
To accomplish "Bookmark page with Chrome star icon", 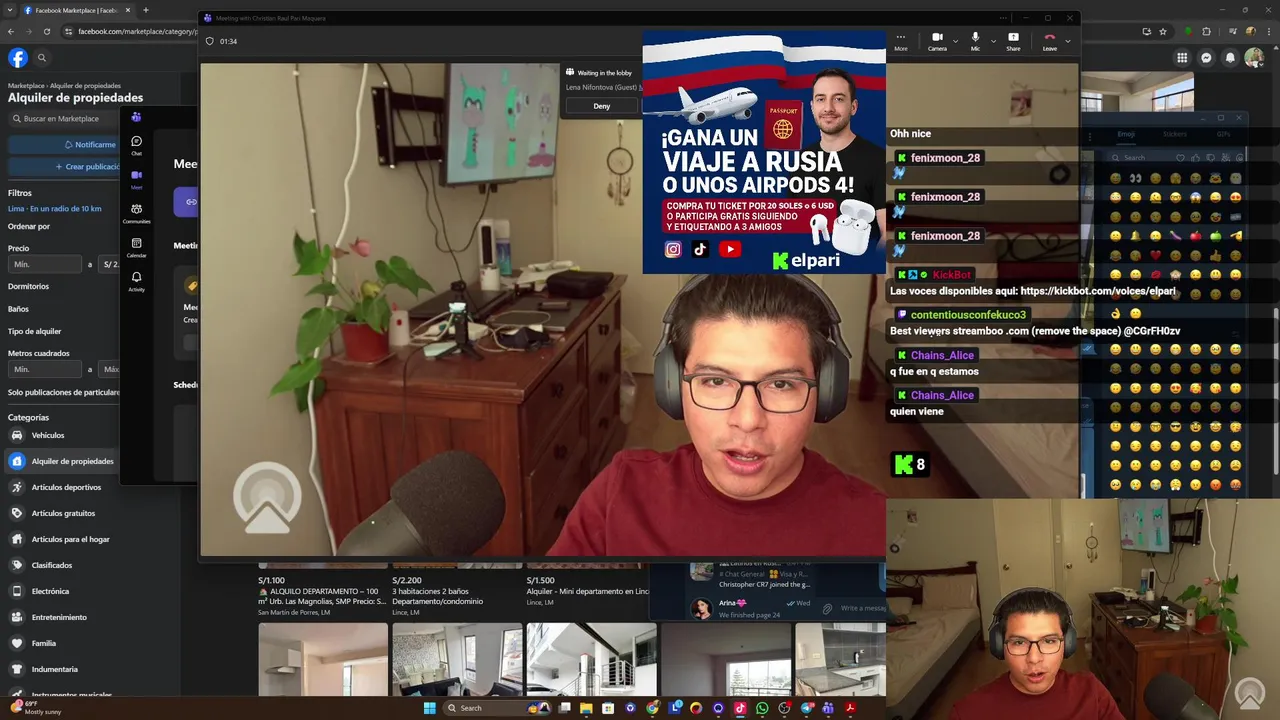I will [1163, 31].
